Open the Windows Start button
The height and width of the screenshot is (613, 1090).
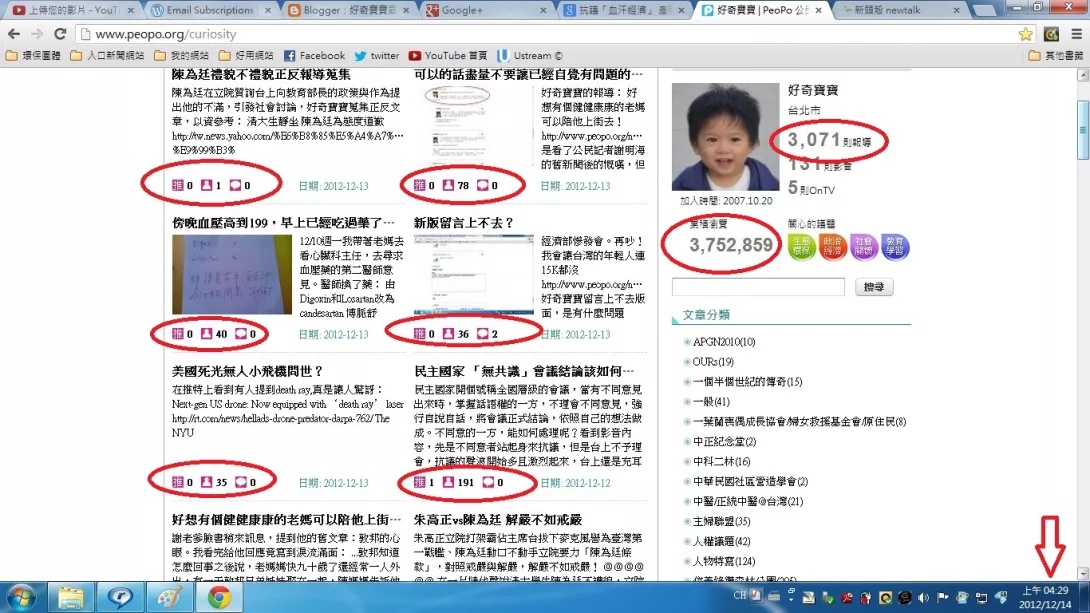pos(21,597)
